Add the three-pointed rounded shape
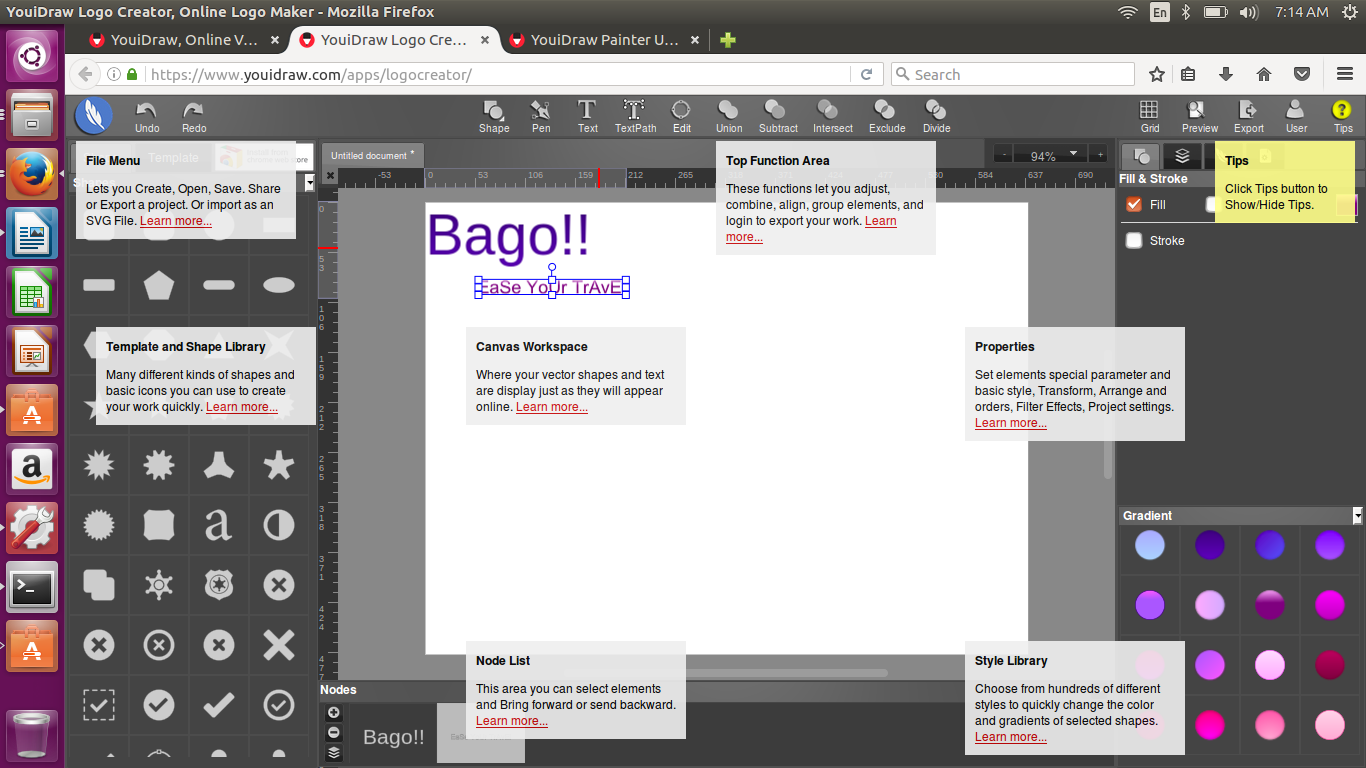The image size is (1366, 768). [x=218, y=464]
